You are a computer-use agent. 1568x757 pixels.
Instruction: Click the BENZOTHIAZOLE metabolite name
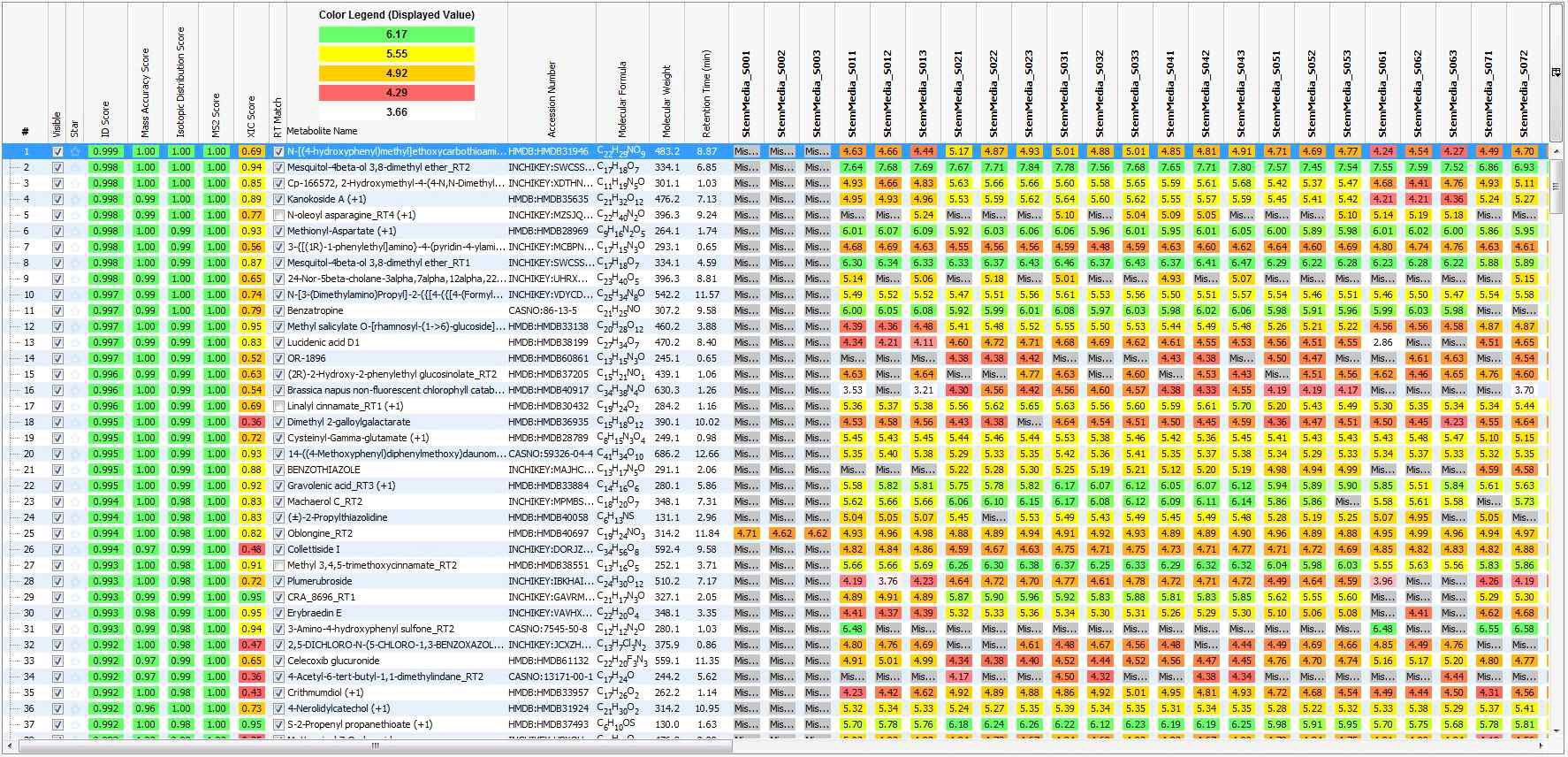(x=323, y=470)
